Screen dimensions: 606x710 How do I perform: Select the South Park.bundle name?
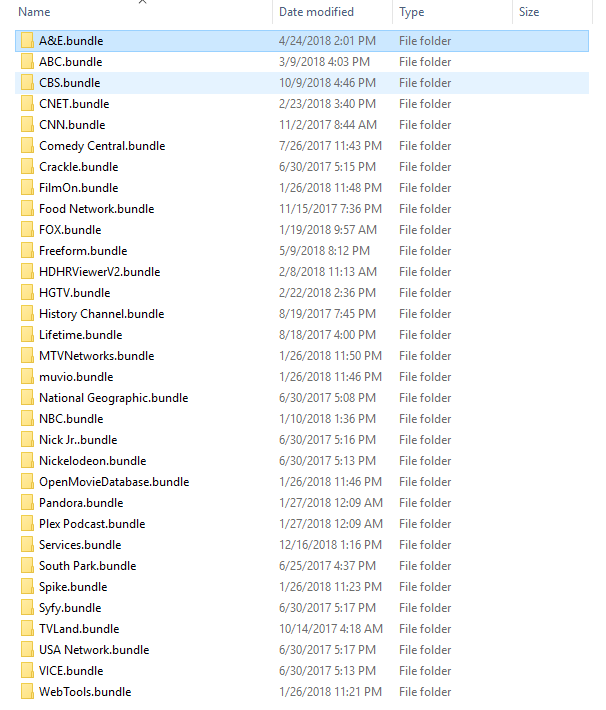click(87, 566)
